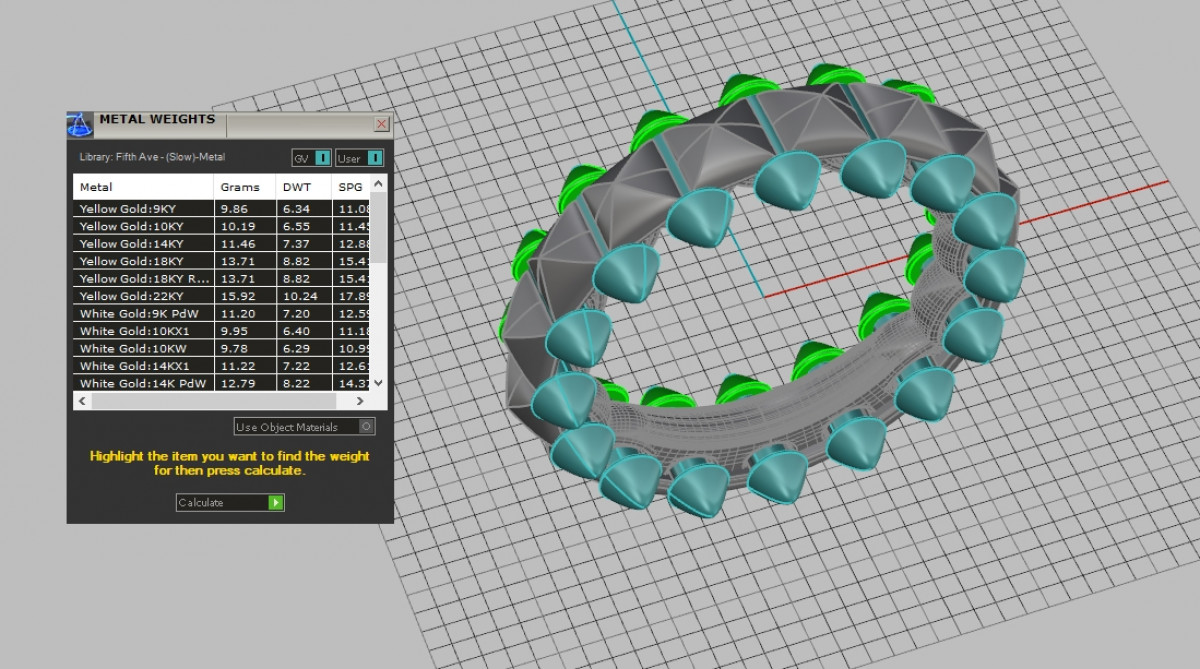Screen dimensions: 1200x669
Task: Select the White Gold:14K PdW row
Action: pyautogui.click(x=145, y=383)
